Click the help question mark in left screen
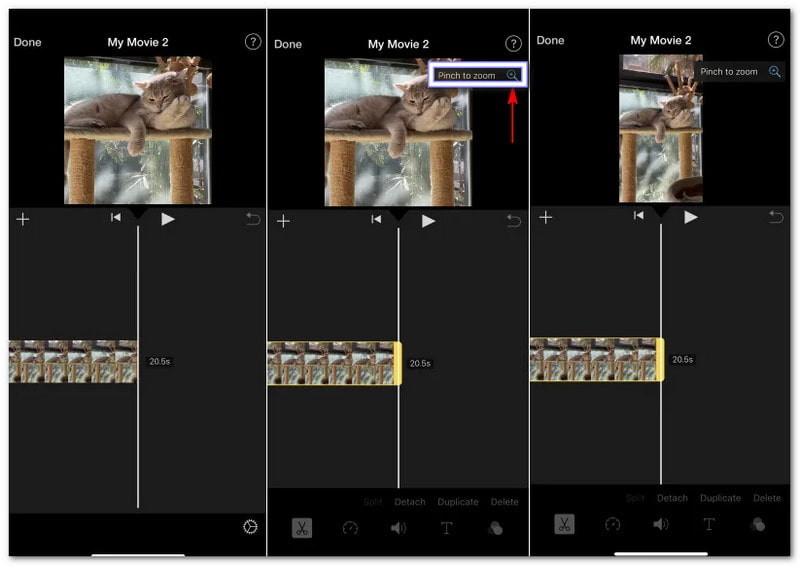800x566 pixels. pos(252,42)
